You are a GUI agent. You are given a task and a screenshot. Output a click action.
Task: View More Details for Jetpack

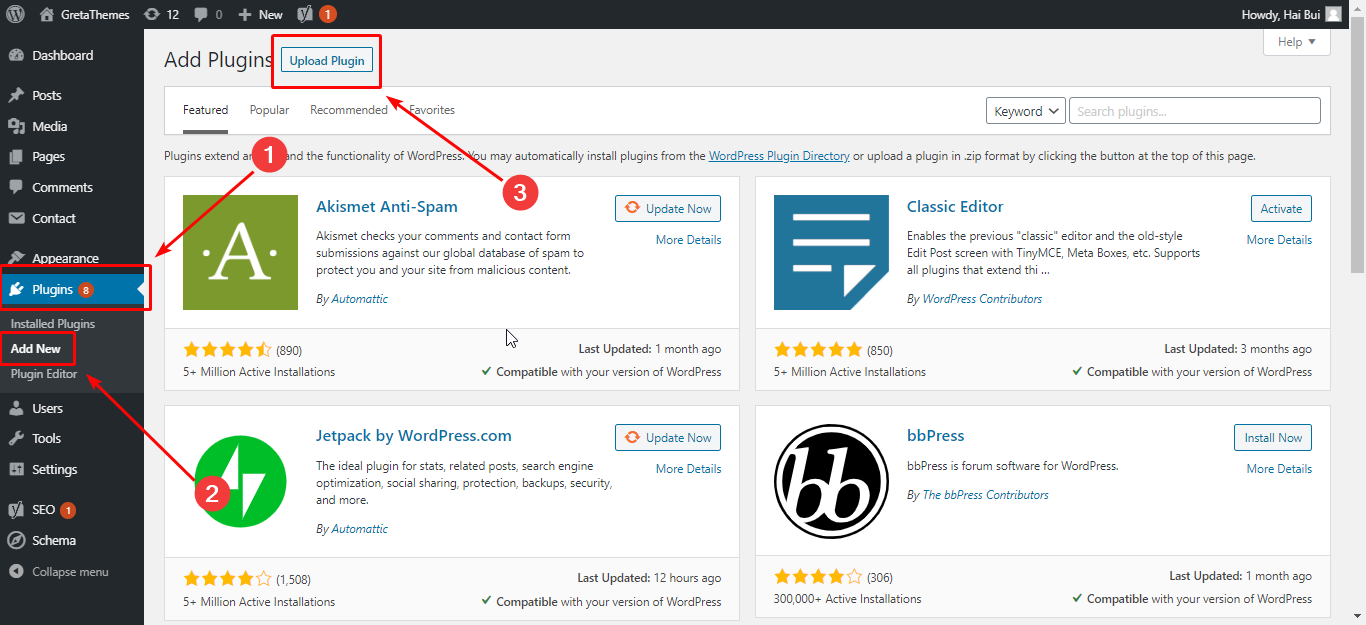pos(688,469)
